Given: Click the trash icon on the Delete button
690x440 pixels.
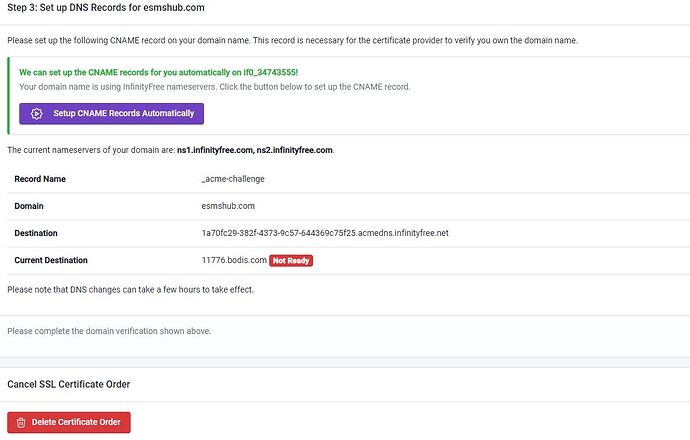Looking at the screenshot, I should (x=21, y=422).
